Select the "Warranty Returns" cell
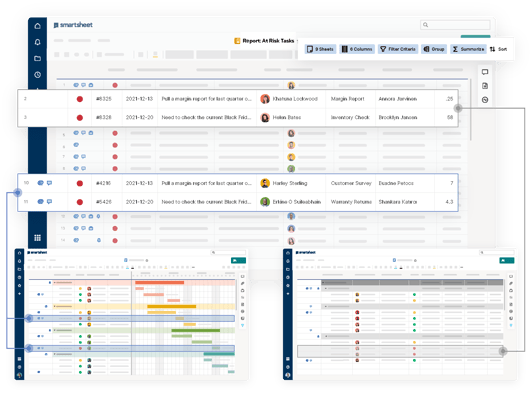 351,202
